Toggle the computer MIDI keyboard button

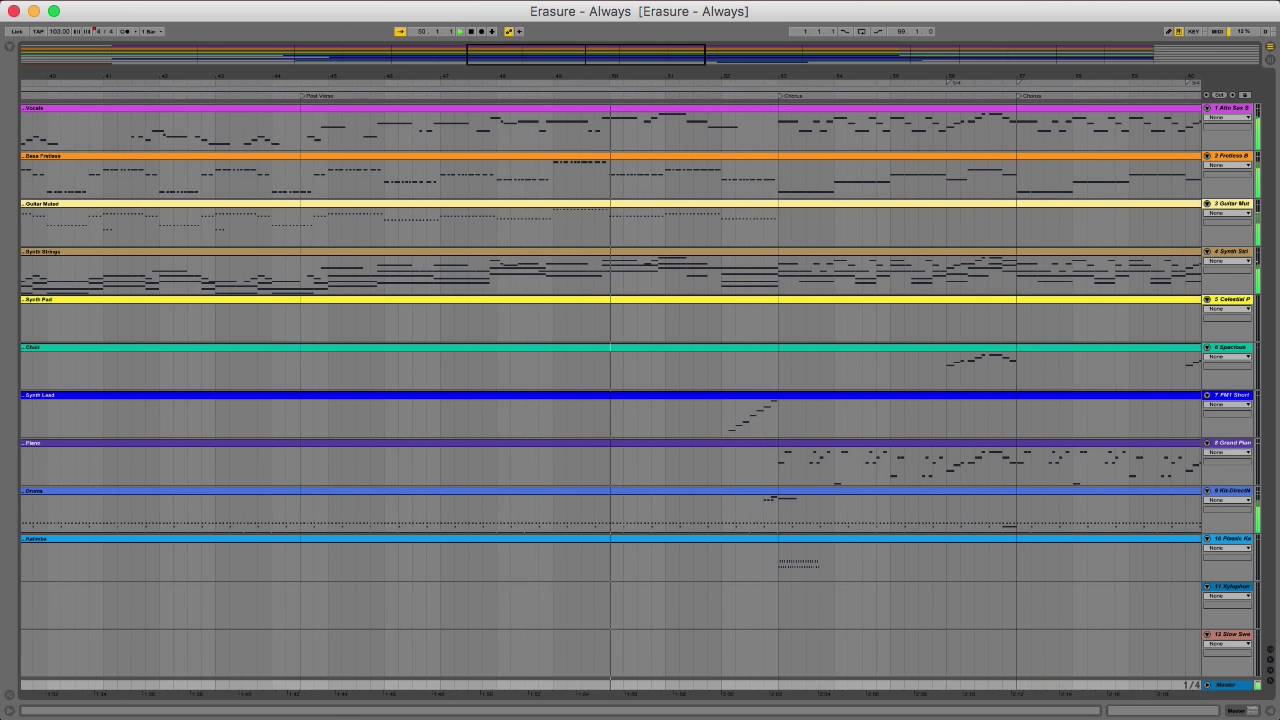(1178, 31)
